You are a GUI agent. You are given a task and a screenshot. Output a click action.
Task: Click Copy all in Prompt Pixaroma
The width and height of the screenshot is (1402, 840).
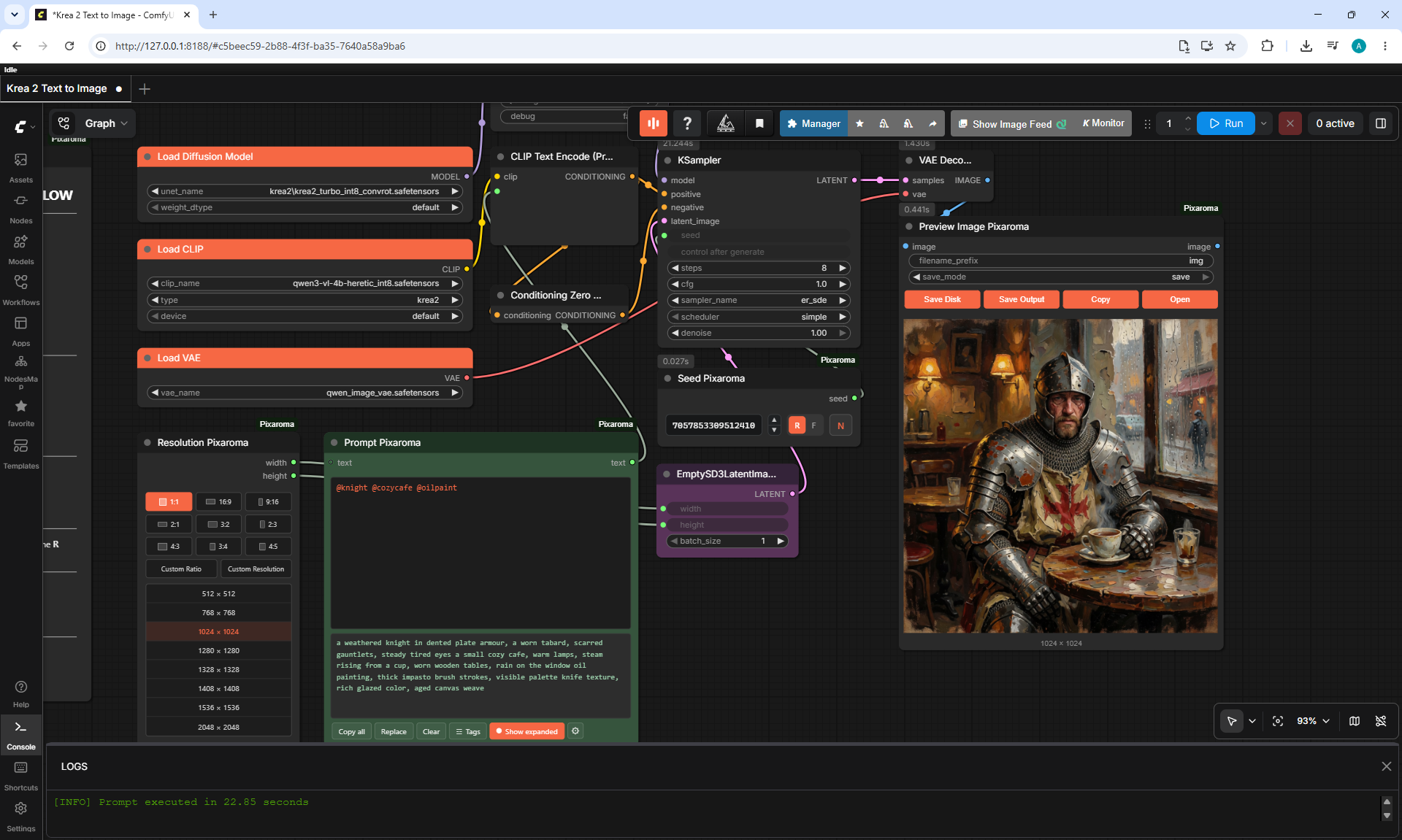(351, 731)
